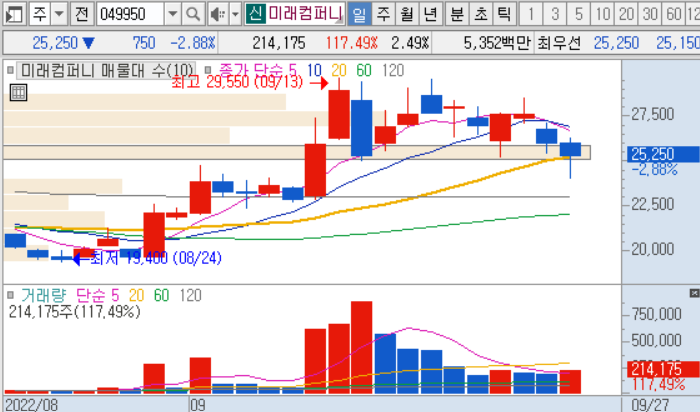Image resolution: width=700 pixels, height=412 pixels.
Task: Click the 2022/08 date axis label
Action: [x=31, y=405]
